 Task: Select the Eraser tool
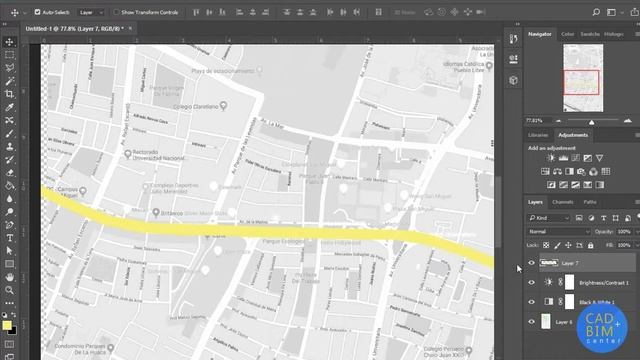pos(9,173)
